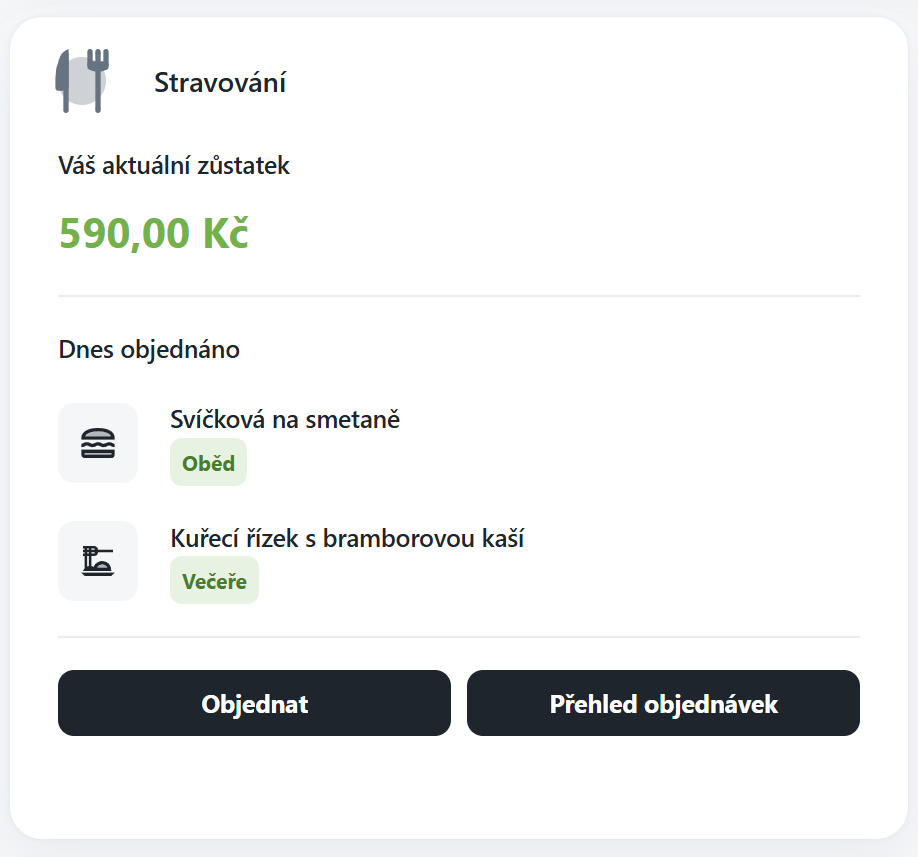The height and width of the screenshot is (857, 918).
Task: Click the gray rounded tile behind plate icon
Action: pyautogui.click(x=70, y=590)
